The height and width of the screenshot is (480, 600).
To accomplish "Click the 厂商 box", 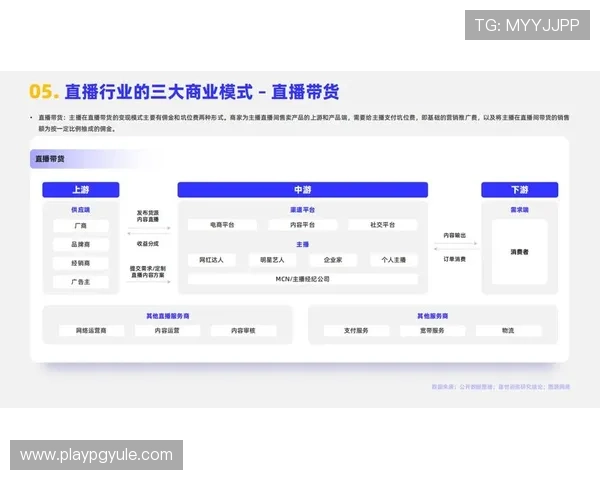I will (81, 226).
